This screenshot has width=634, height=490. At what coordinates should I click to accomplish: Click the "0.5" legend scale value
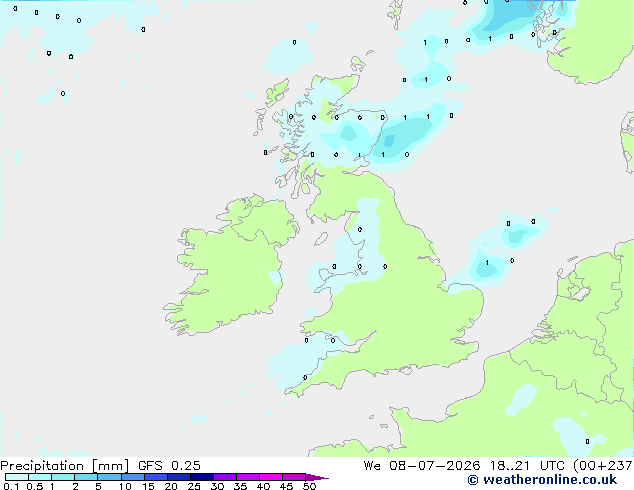[x=35, y=486]
